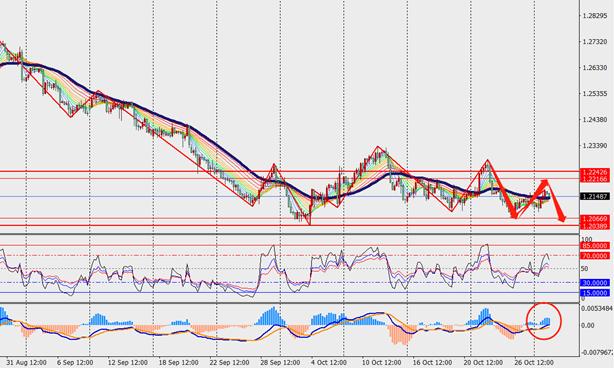Click the 1.28295 price axis value
Screen dimensions: 614x368
[595, 16]
